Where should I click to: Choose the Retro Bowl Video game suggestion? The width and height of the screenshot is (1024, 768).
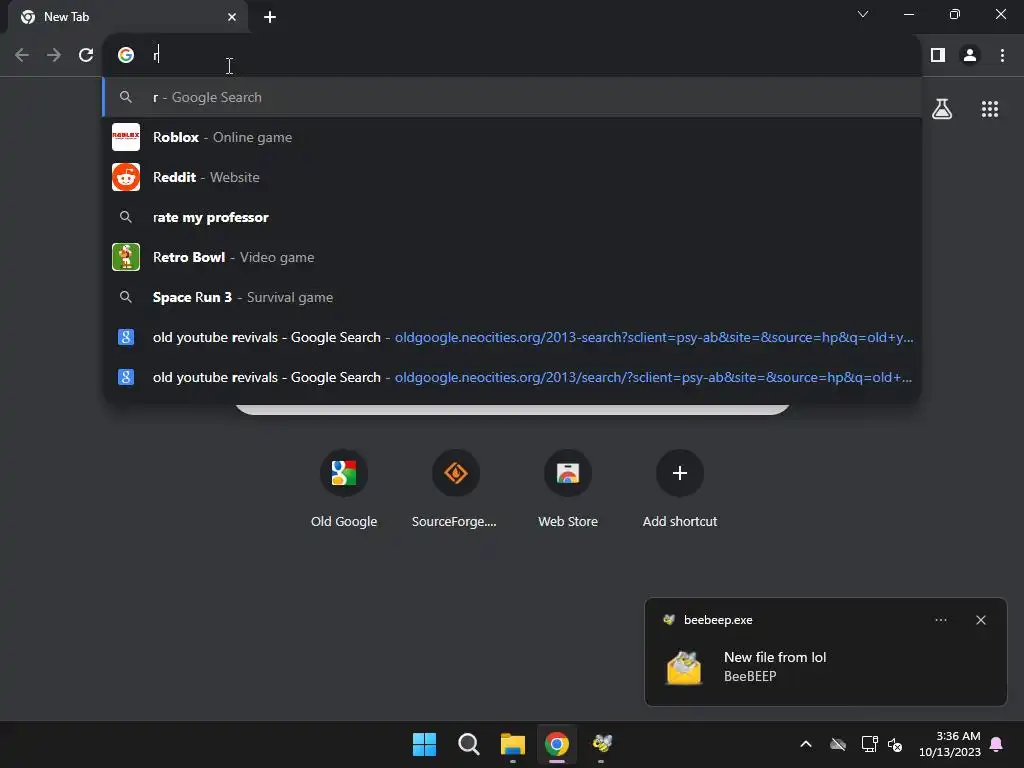512,257
